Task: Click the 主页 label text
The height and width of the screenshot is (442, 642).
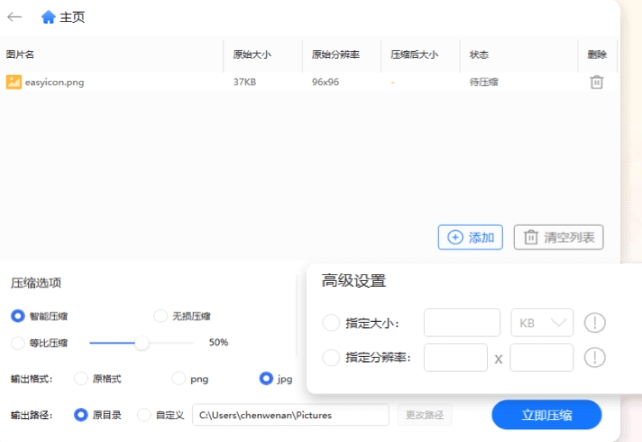Action: (x=72, y=17)
